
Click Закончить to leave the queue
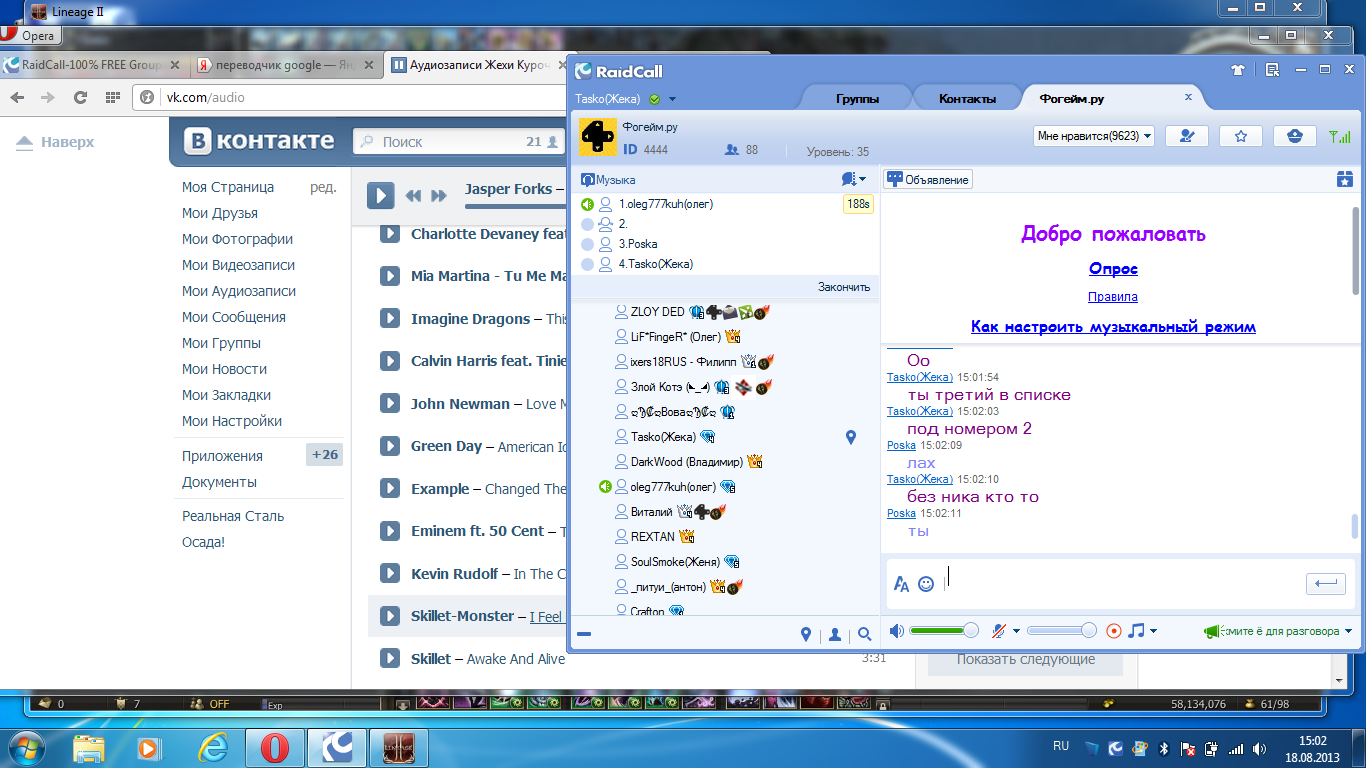tap(844, 287)
